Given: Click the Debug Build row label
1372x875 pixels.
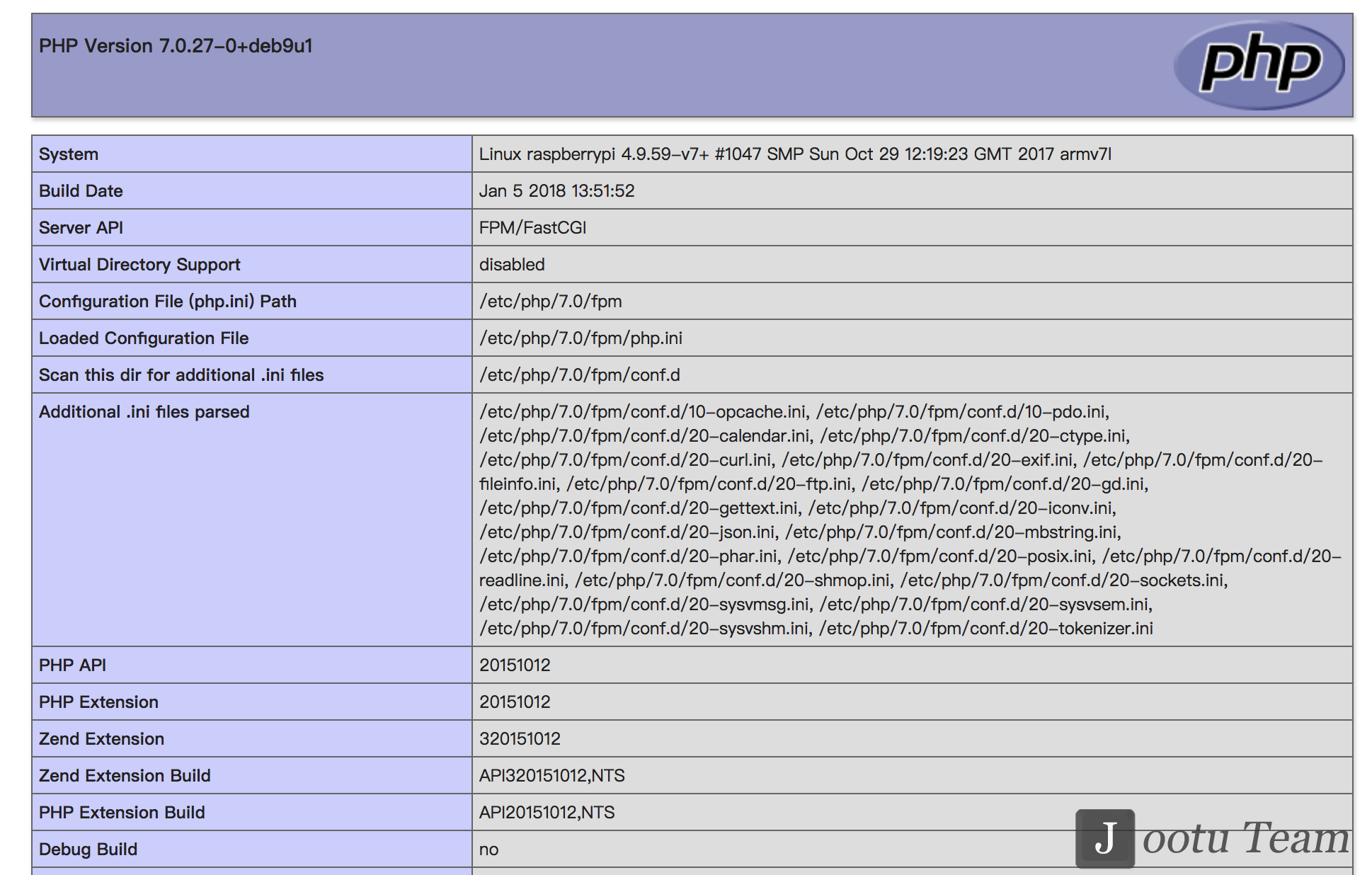Looking at the screenshot, I should (88, 850).
